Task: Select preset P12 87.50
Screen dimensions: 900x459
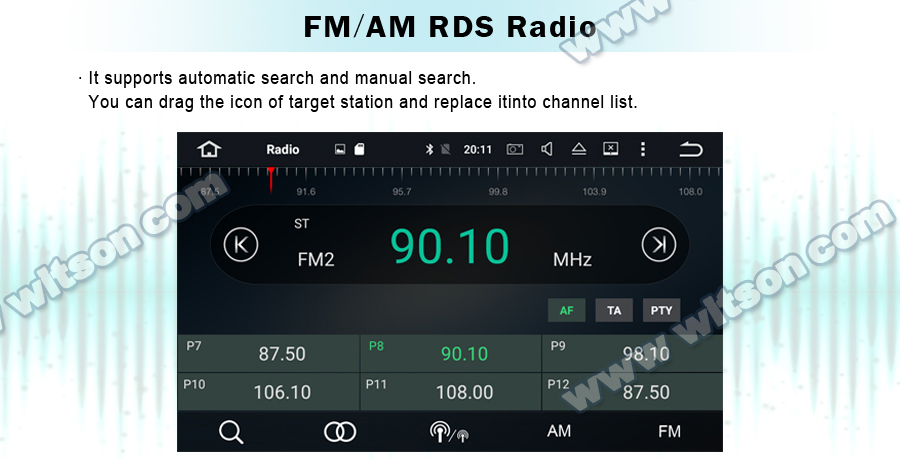Action: pos(633,392)
